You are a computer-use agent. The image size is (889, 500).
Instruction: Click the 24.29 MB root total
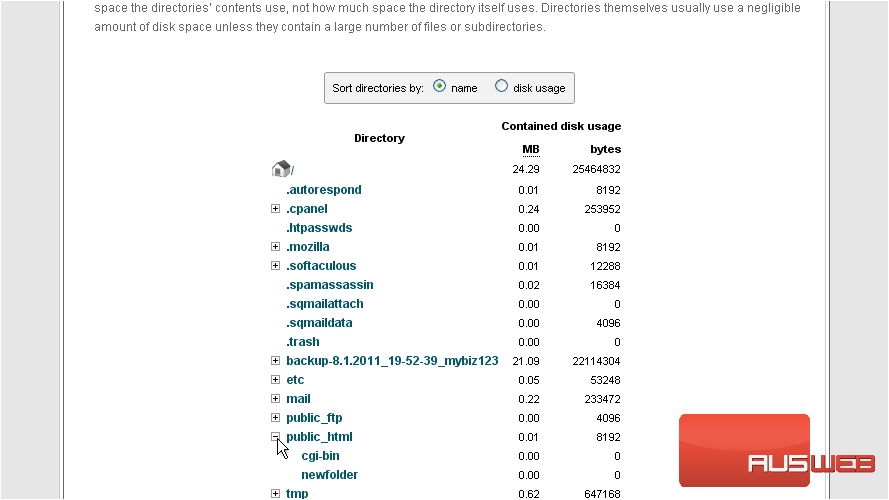(526, 169)
